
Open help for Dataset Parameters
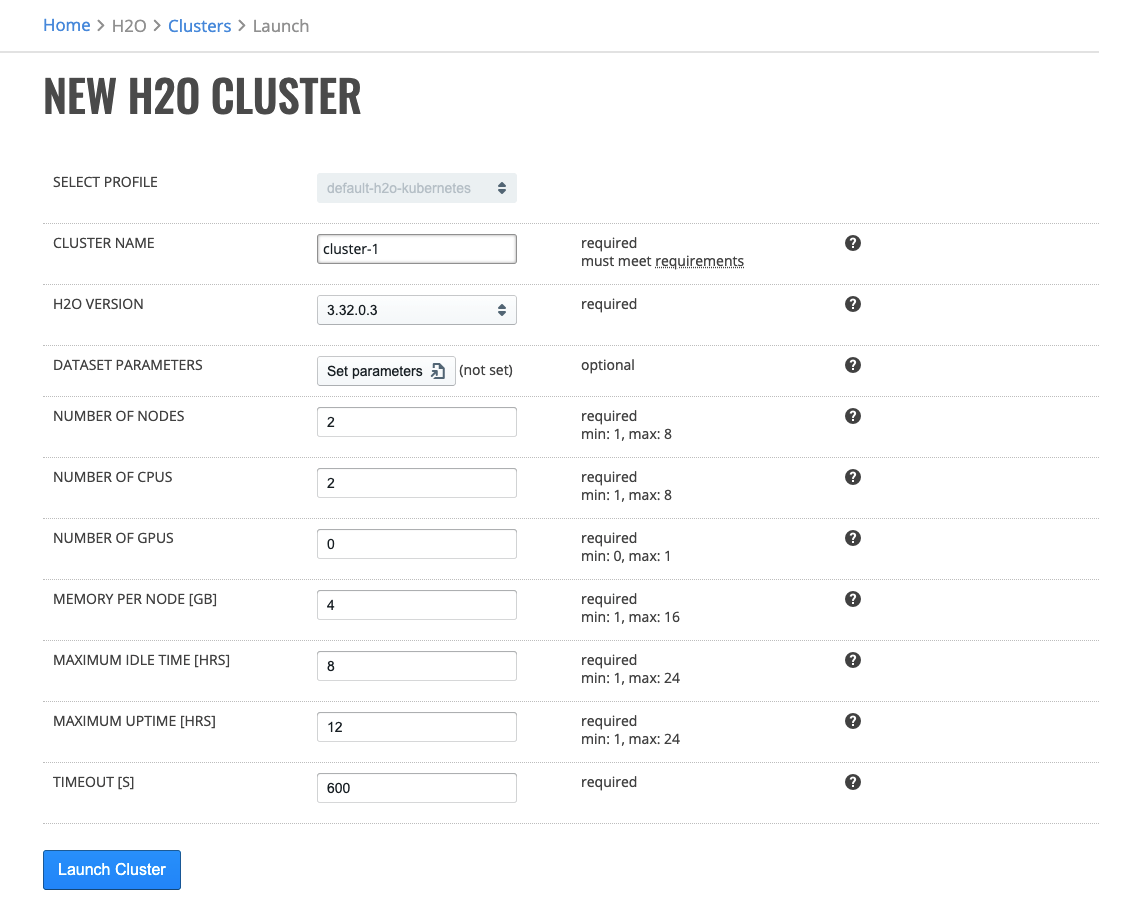pos(853,364)
